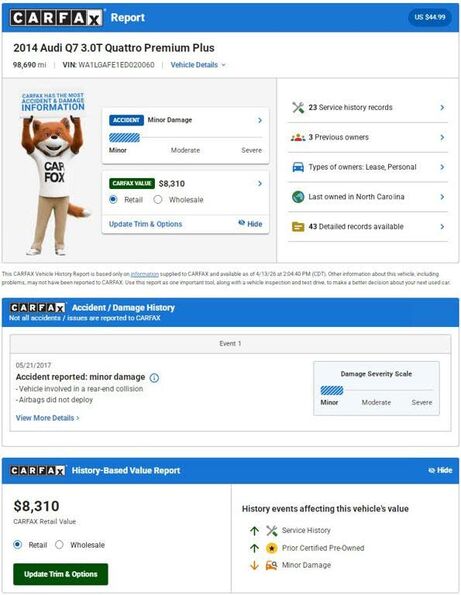Click the folder Detailed records icon
Viewport: 461px width, 595px height.
tap(298, 227)
